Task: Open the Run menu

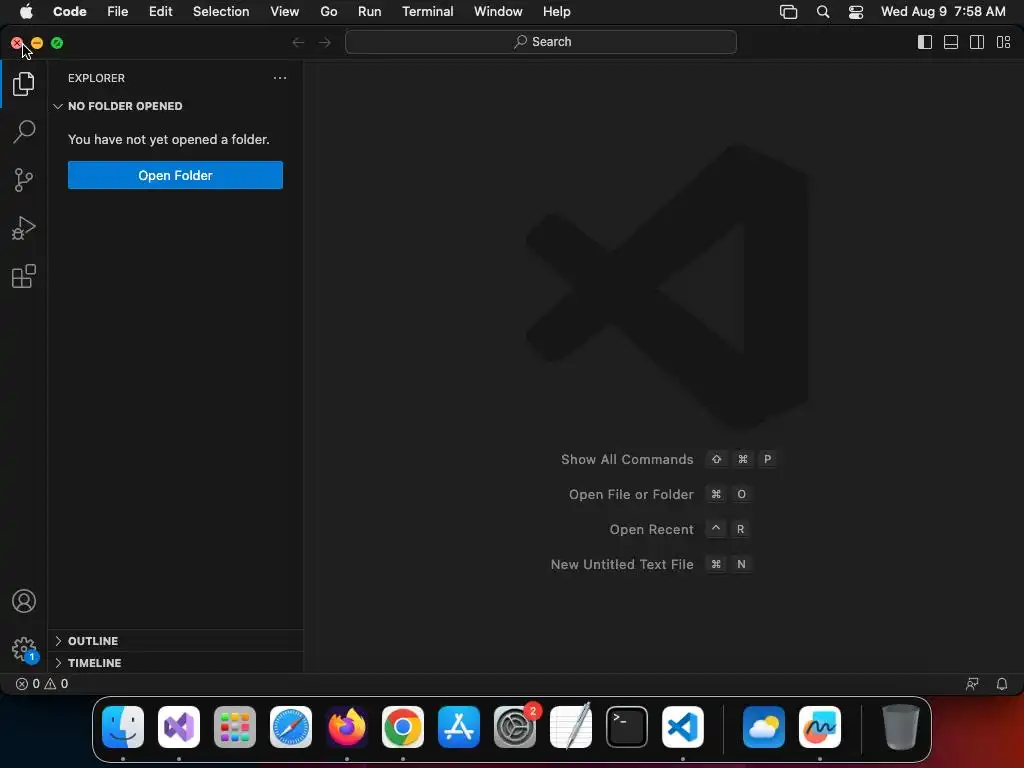Action: pos(370,12)
